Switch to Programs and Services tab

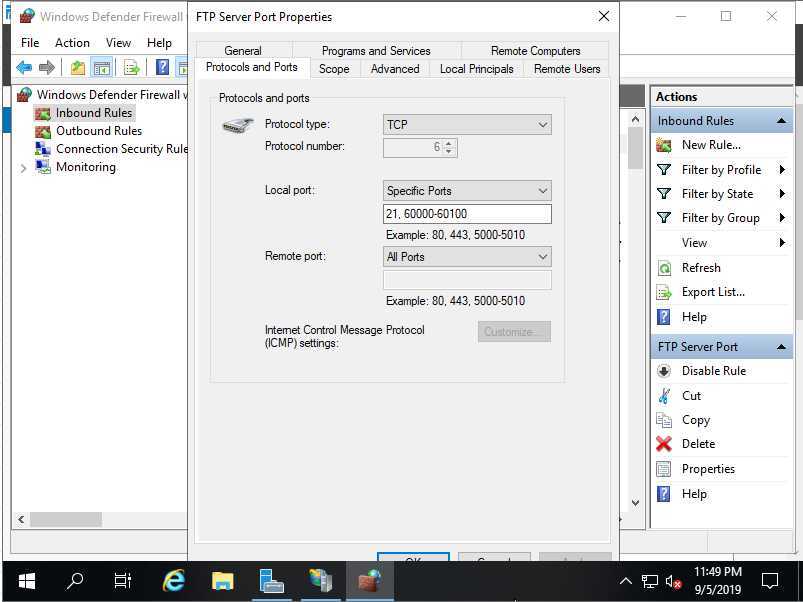coord(376,51)
